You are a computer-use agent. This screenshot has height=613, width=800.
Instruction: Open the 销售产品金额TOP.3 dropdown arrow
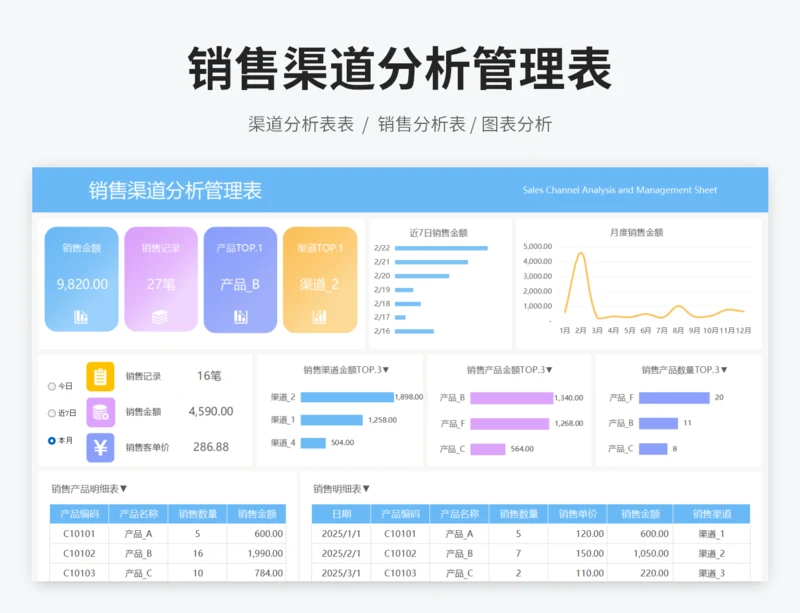[549, 370]
